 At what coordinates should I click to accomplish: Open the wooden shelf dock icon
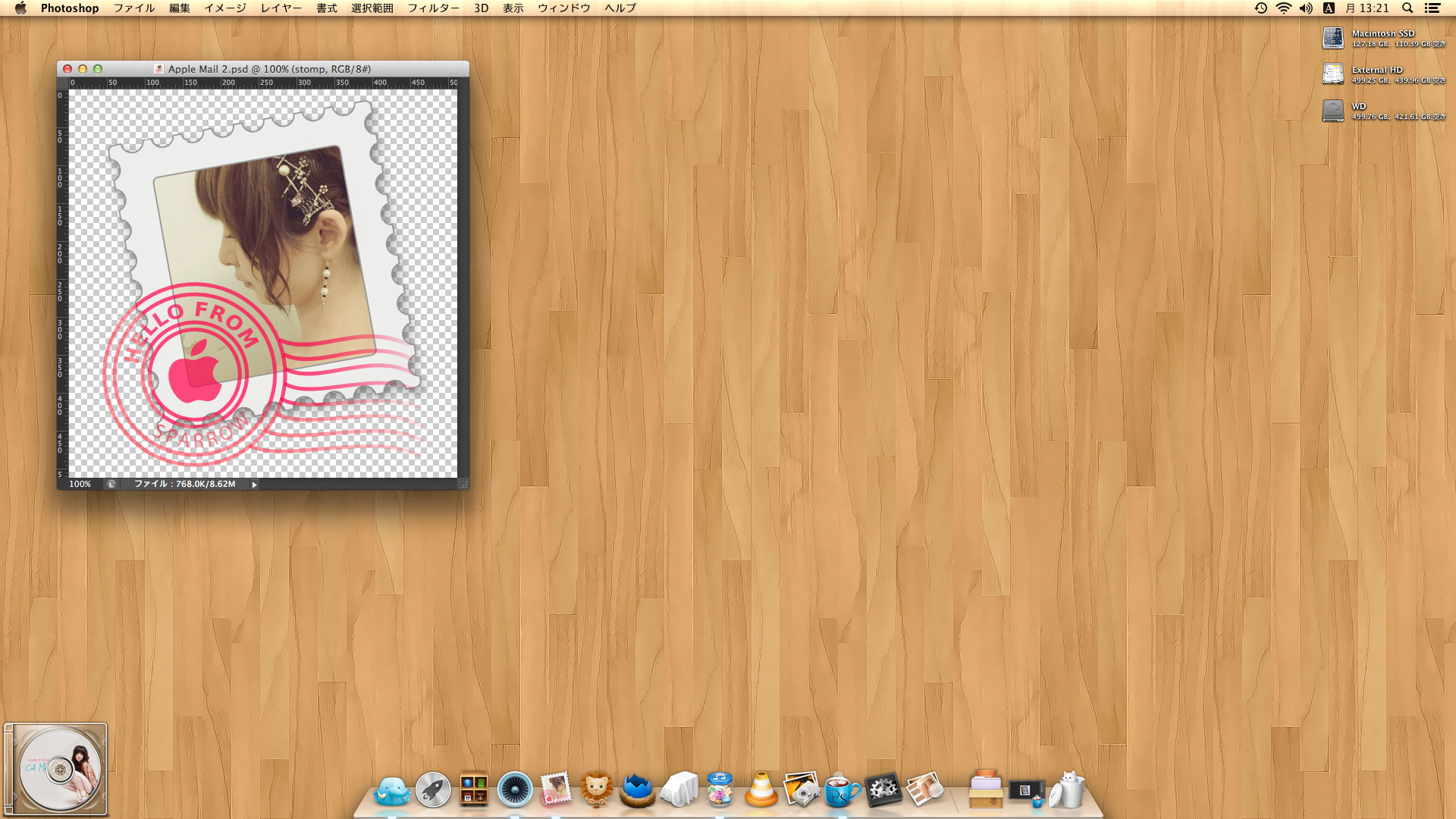tap(474, 790)
